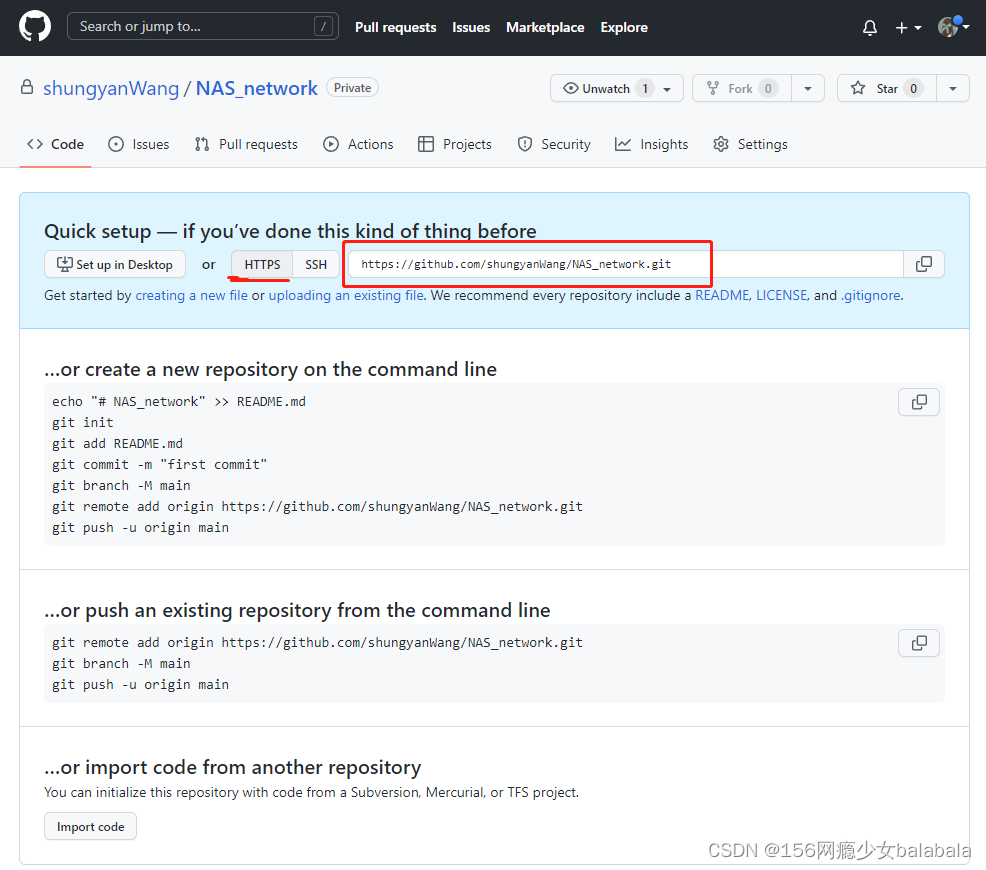
Task: Follow 'creating a new file' link
Action: pyautogui.click(x=192, y=295)
